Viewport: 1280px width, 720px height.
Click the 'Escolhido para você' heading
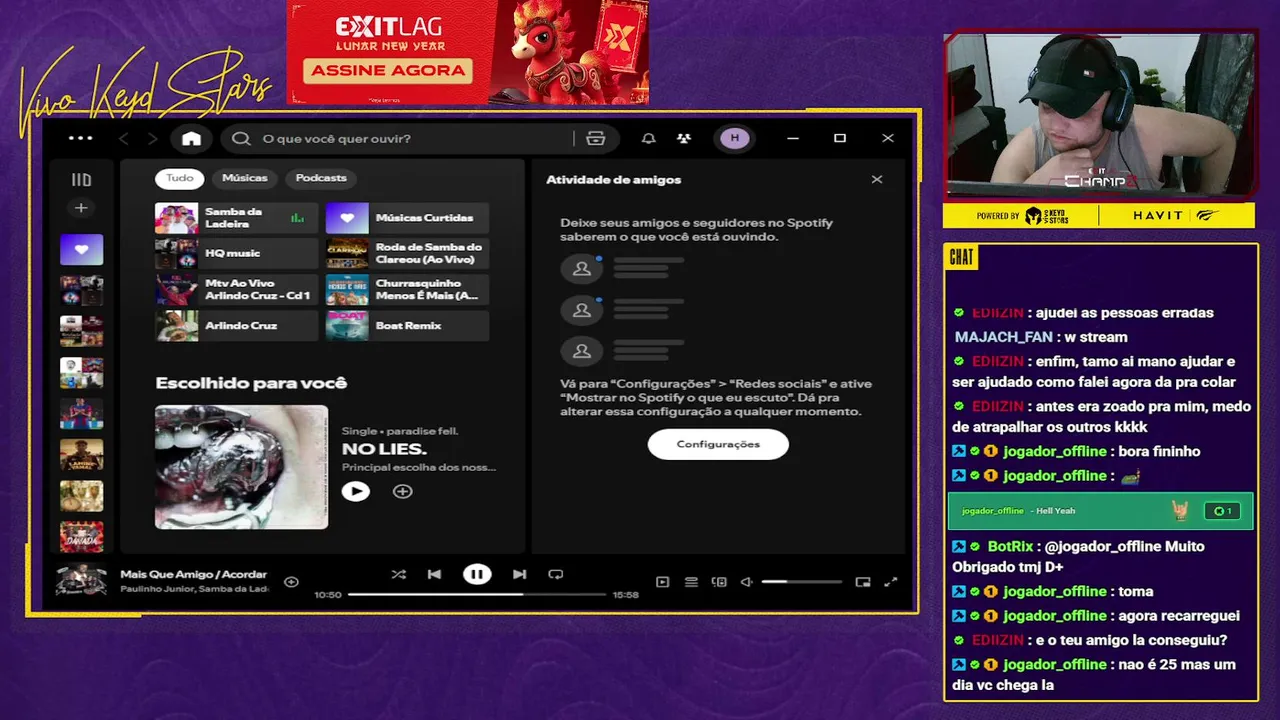click(251, 383)
